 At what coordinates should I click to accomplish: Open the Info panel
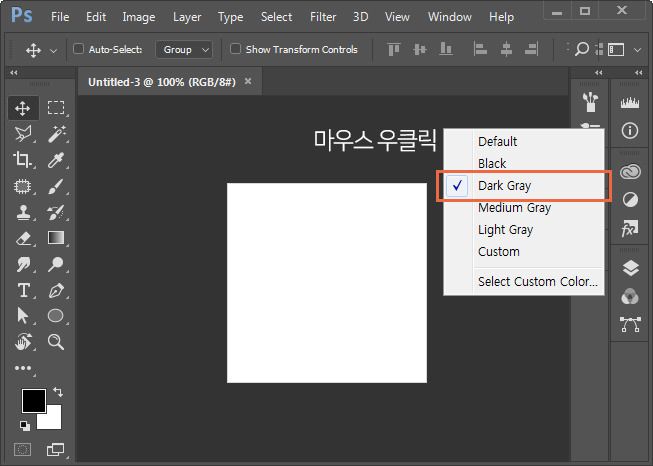(x=630, y=130)
